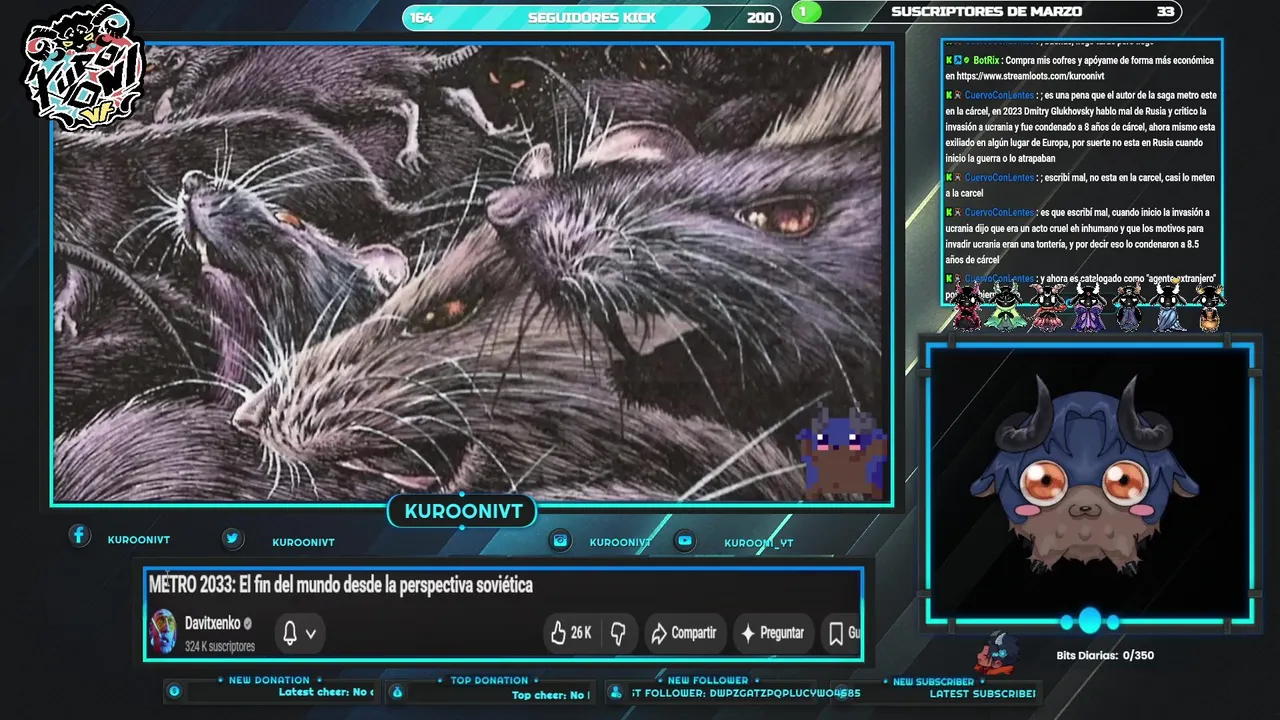Viewport: 1280px width, 720px height.
Task: Expand notification options chevron beside the bell
Action: [311, 634]
